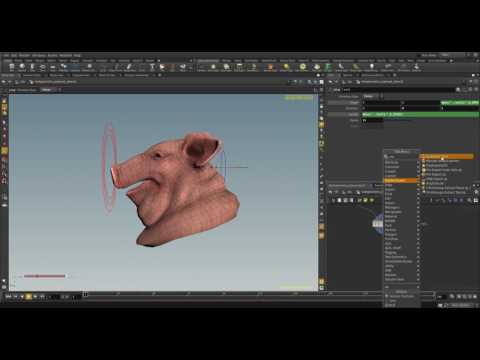Viewport: 480px width, 360px height.
Task: Click the long green keyframed parameter field
Action: pos(420,114)
